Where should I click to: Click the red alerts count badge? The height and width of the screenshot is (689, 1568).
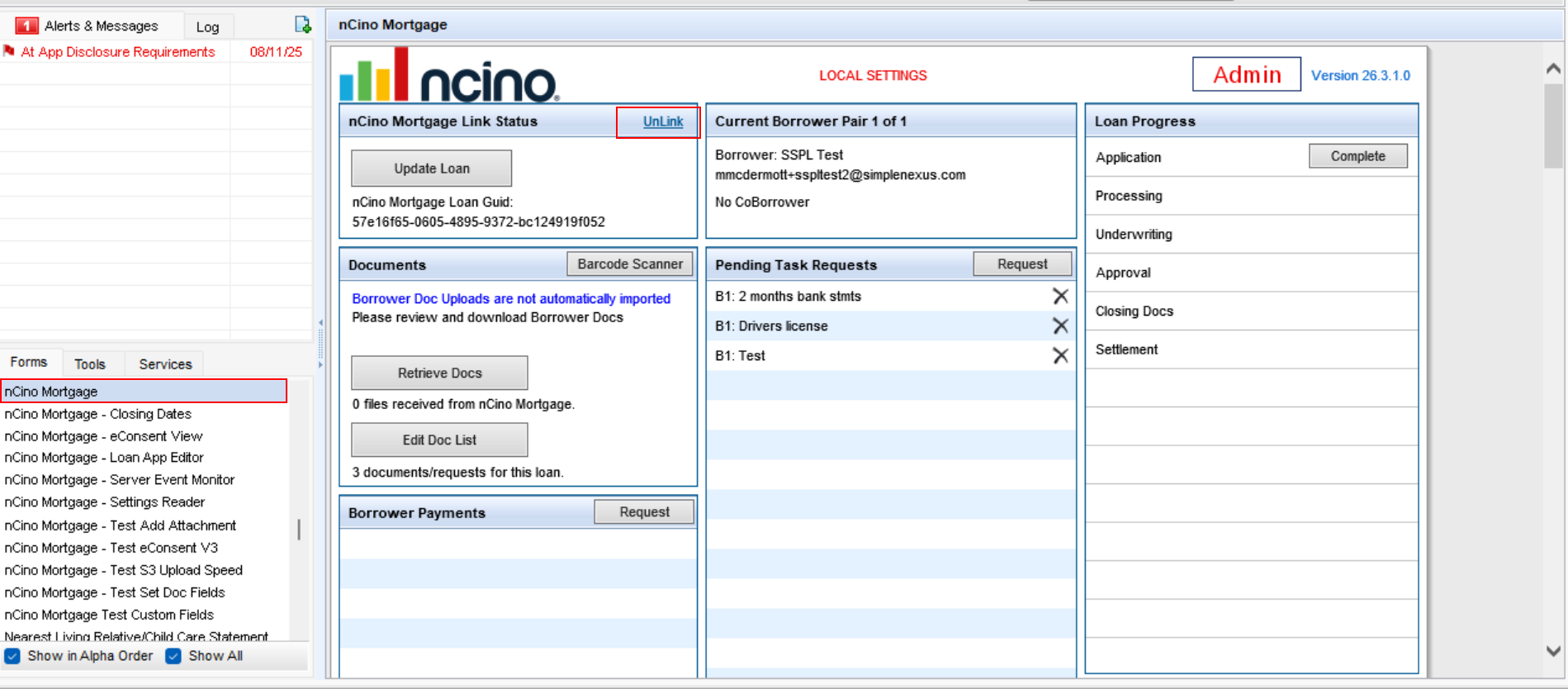[x=26, y=26]
